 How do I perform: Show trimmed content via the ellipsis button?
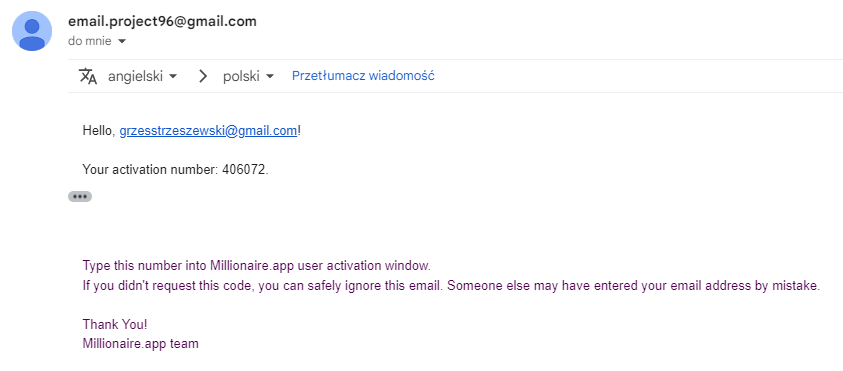coord(80,196)
